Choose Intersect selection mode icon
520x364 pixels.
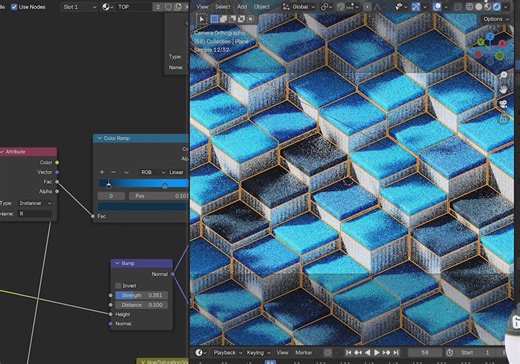click(x=250, y=19)
